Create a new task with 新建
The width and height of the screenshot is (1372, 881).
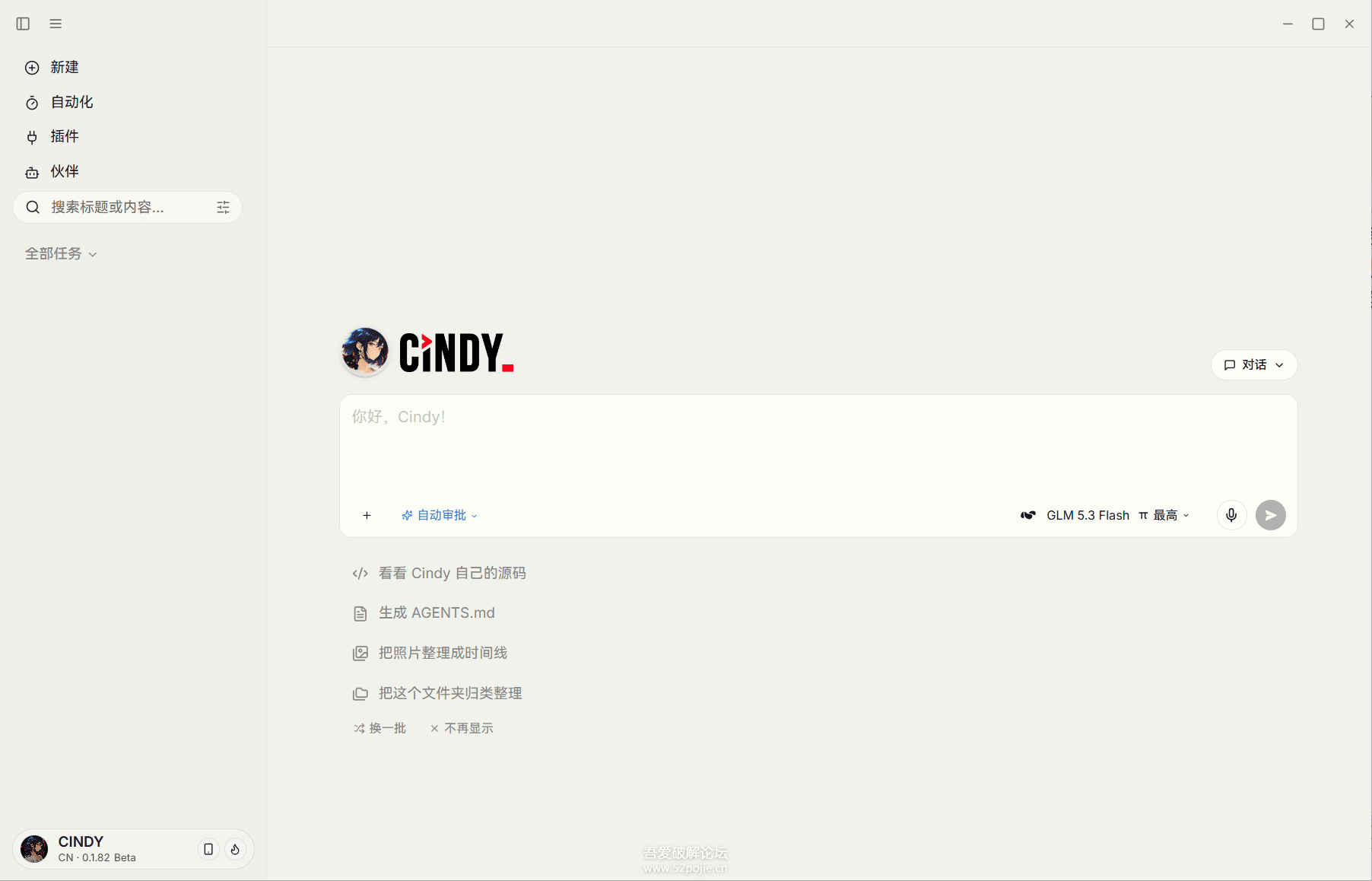point(52,67)
